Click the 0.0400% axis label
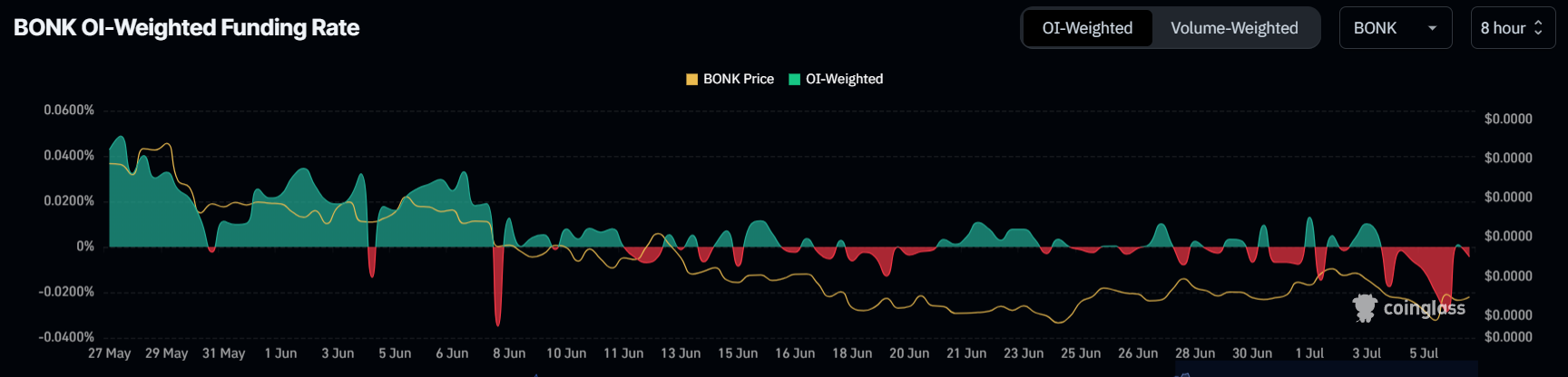The height and width of the screenshot is (377, 1568). (69, 155)
